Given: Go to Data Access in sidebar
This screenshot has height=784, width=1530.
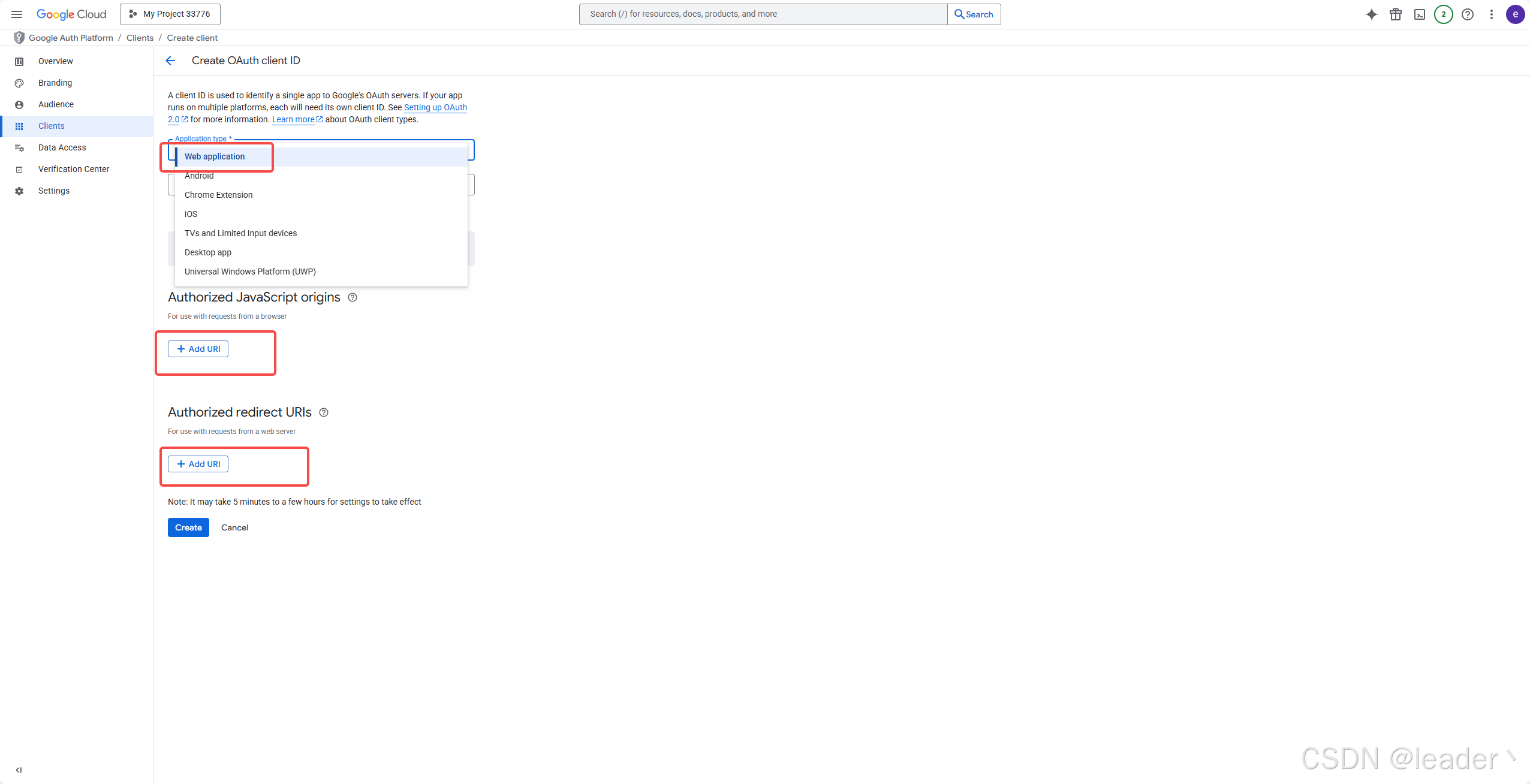Looking at the screenshot, I should click(x=62, y=147).
